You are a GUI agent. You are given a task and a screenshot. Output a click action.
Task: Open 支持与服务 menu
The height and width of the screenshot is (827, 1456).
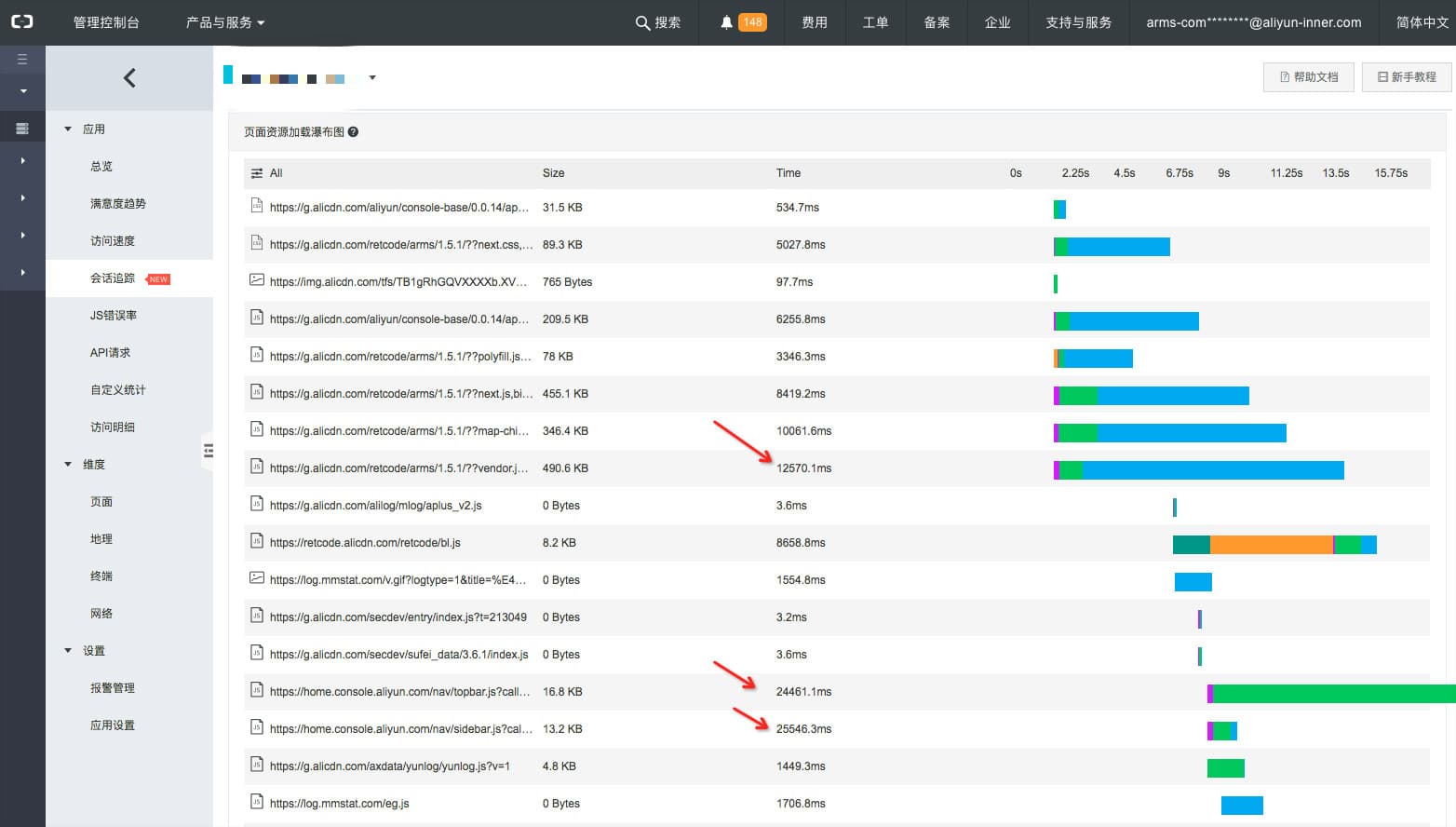click(1078, 22)
